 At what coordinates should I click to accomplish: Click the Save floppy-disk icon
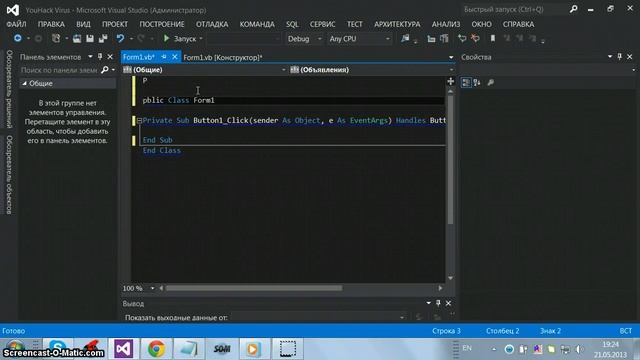tap(90, 38)
